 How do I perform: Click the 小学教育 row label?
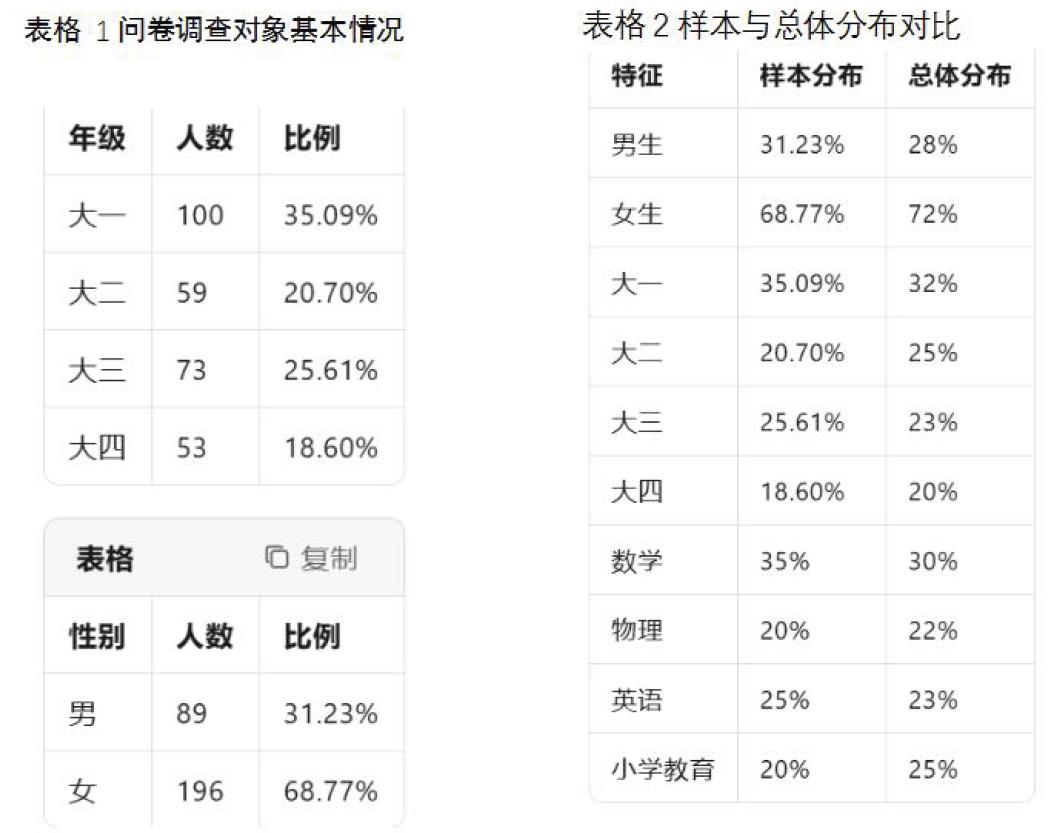pyautogui.click(x=663, y=769)
